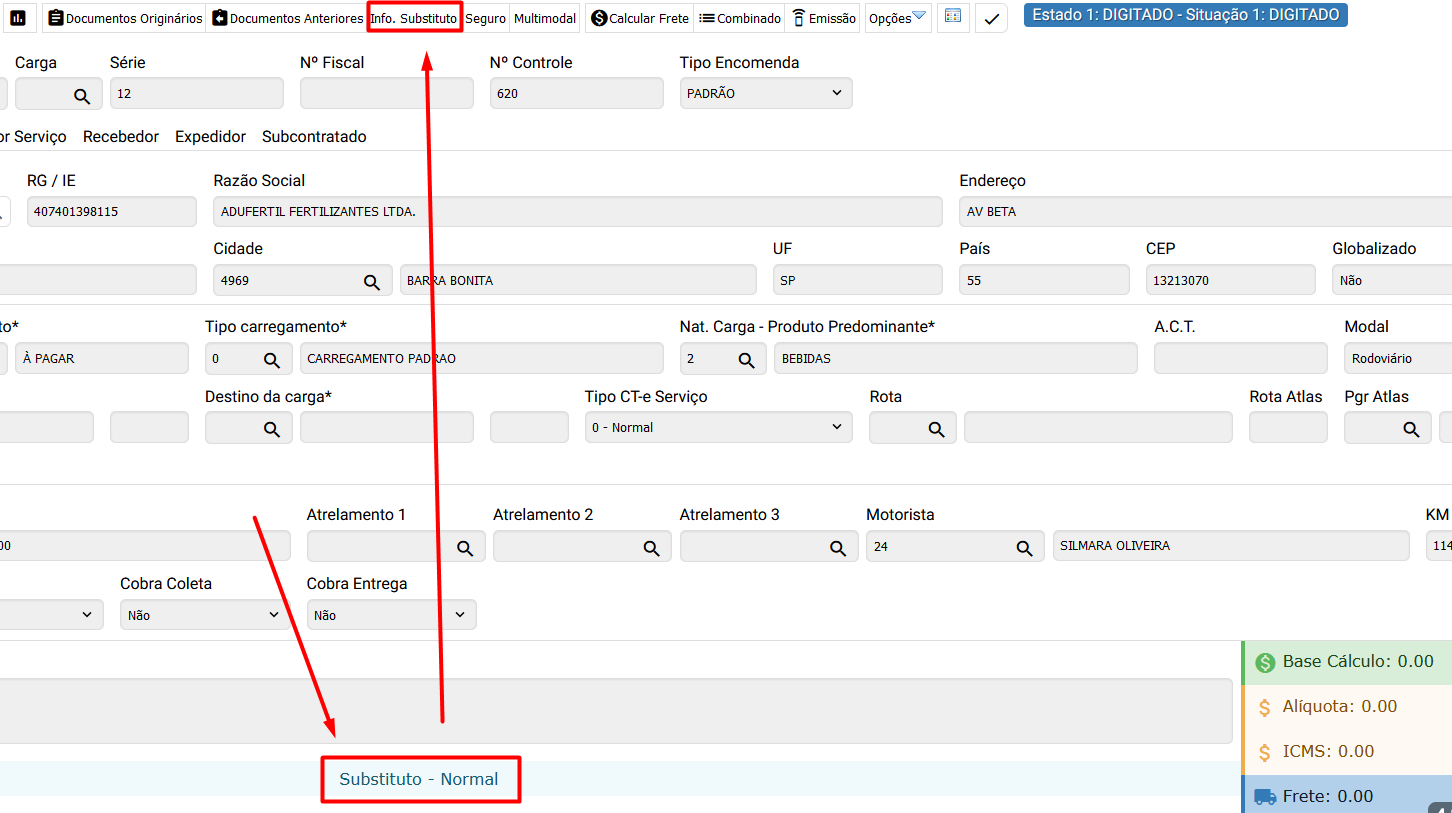Click the chart report icon in toolbar

(x=18, y=18)
